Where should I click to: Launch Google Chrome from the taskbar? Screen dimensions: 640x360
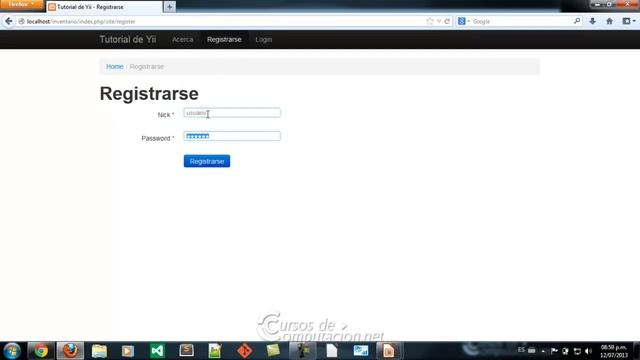pos(41,351)
